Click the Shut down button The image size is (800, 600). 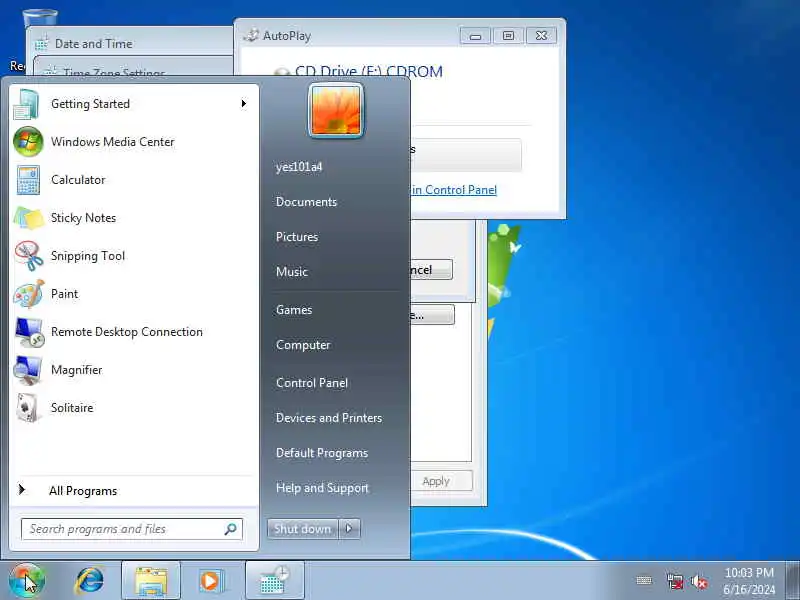pos(303,529)
